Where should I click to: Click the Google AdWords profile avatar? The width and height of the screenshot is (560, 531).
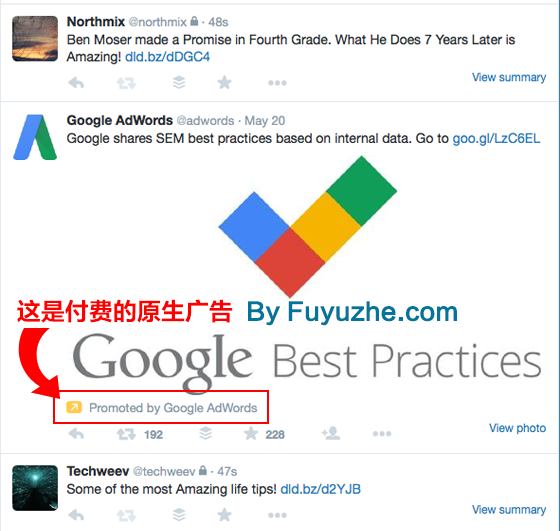[35, 137]
